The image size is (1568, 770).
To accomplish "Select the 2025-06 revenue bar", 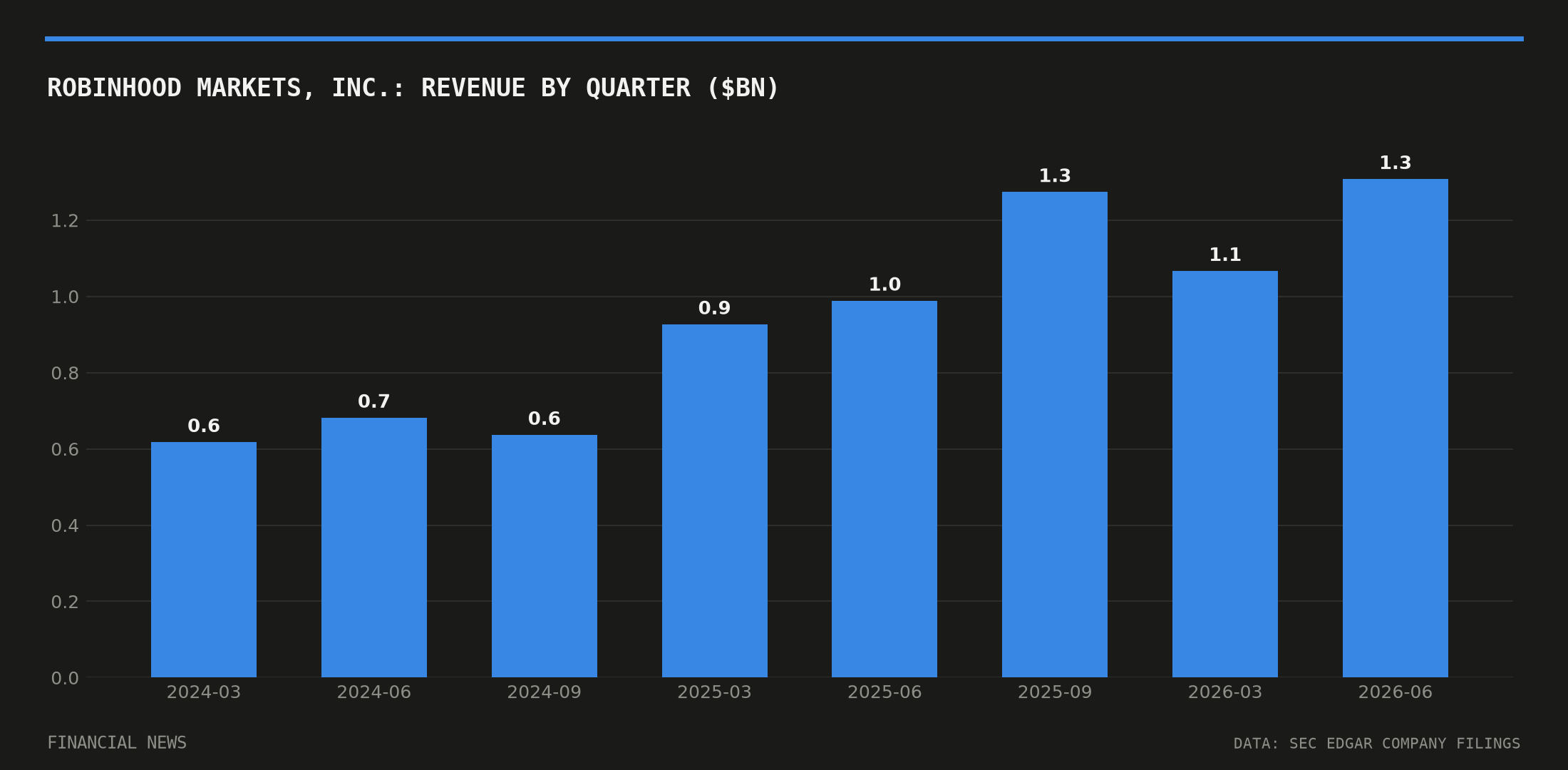I will (x=884, y=489).
